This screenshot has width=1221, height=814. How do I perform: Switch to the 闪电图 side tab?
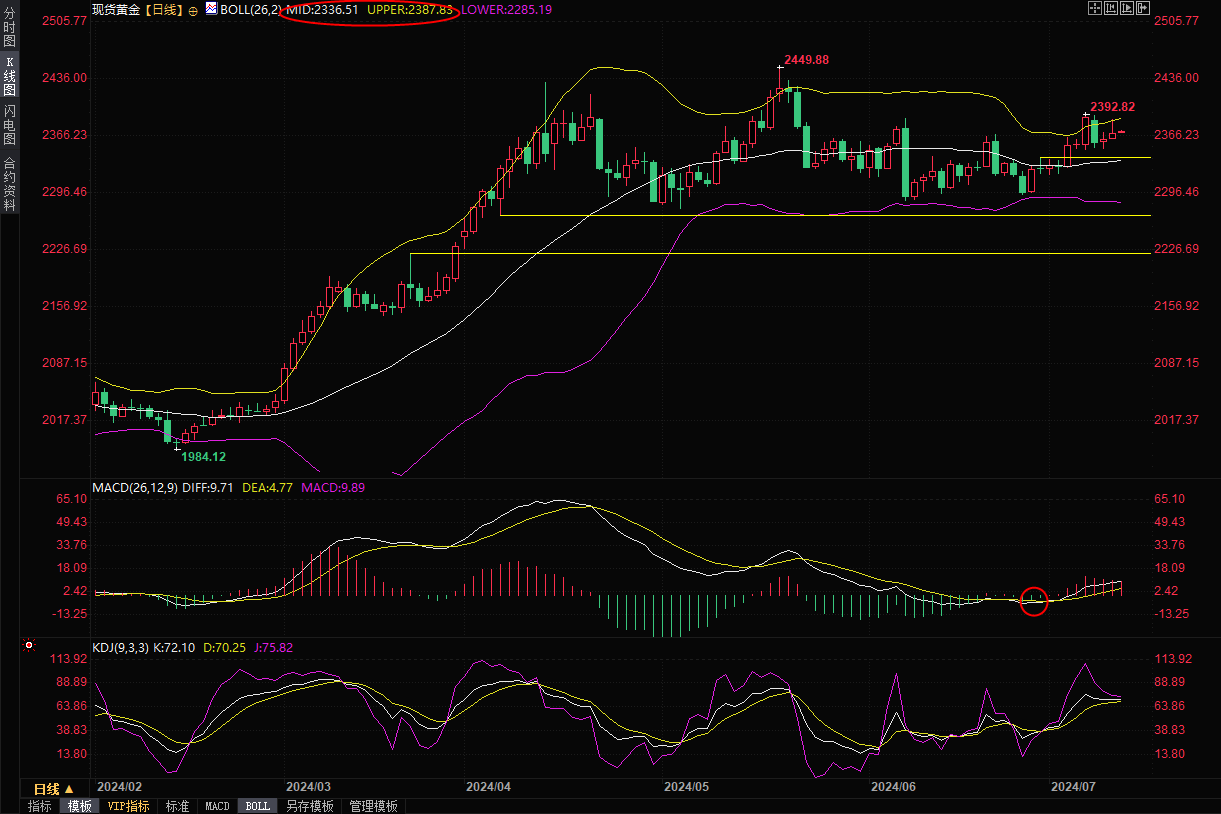tap(9, 123)
